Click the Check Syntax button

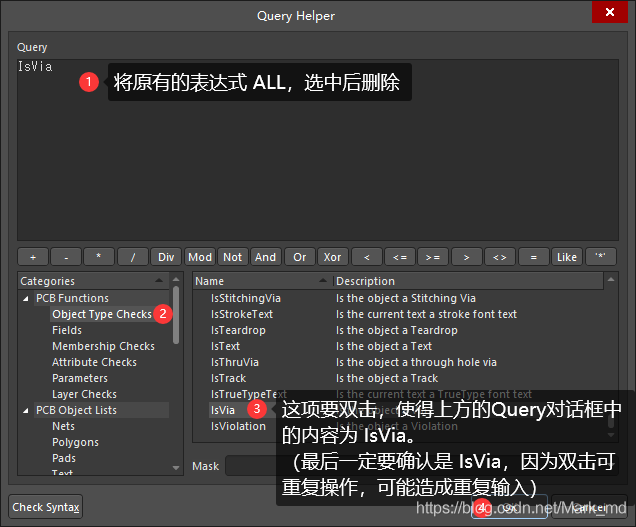tap(45, 507)
